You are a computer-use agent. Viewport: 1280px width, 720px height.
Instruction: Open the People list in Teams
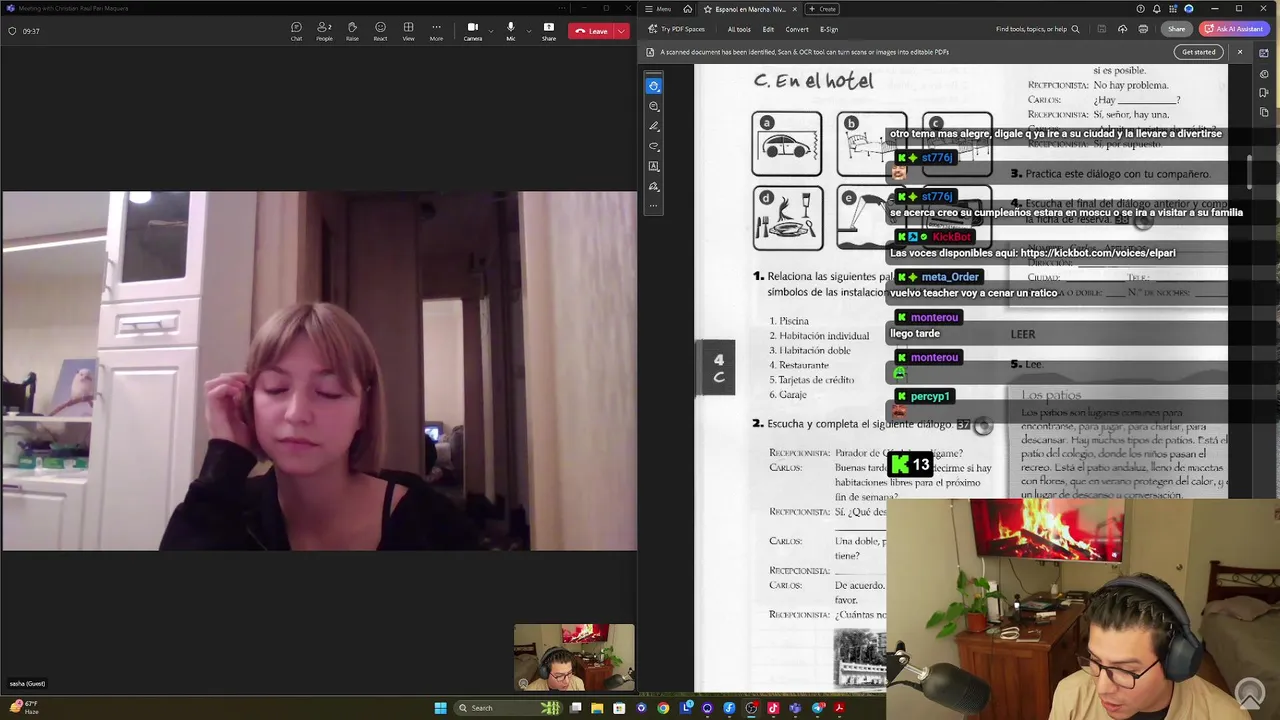pos(324,31)
